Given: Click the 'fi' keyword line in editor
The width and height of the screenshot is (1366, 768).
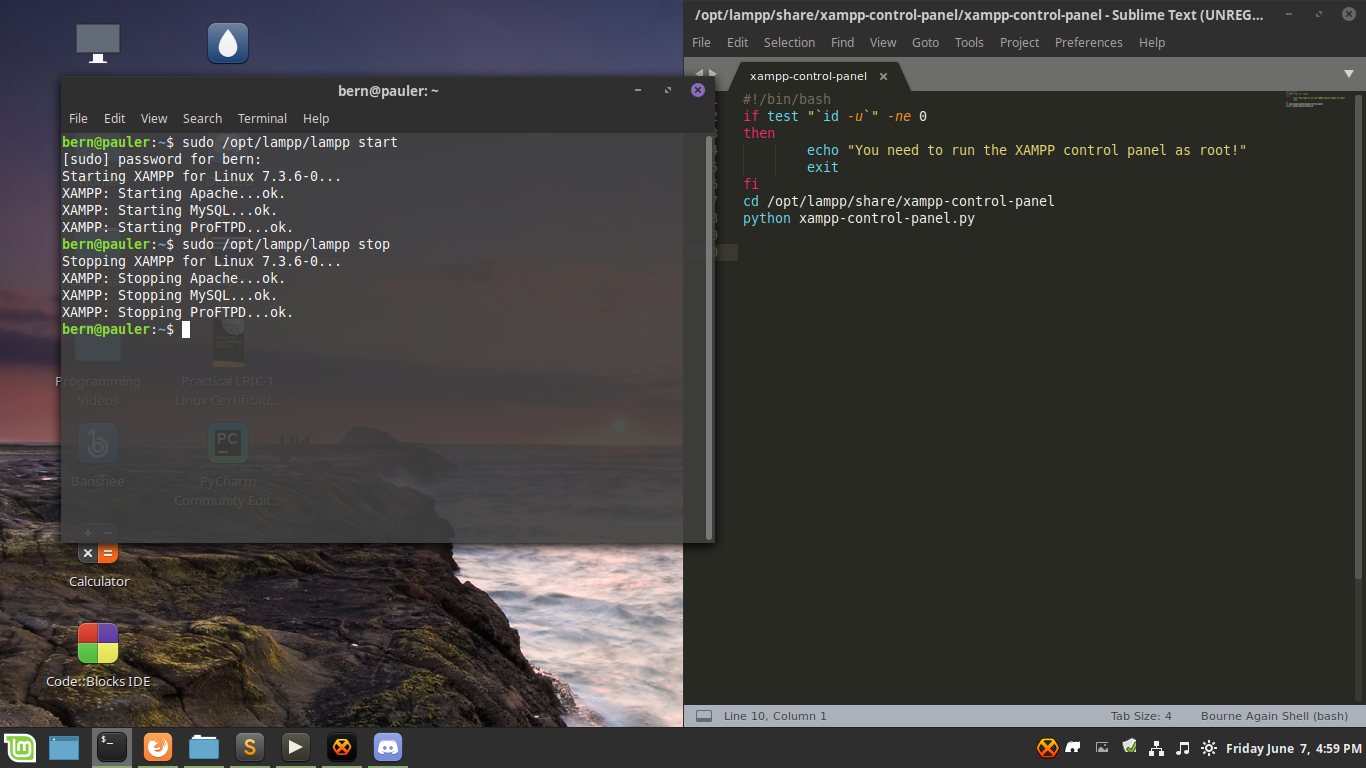Looking at the screenshot, I should pos(751,184).
